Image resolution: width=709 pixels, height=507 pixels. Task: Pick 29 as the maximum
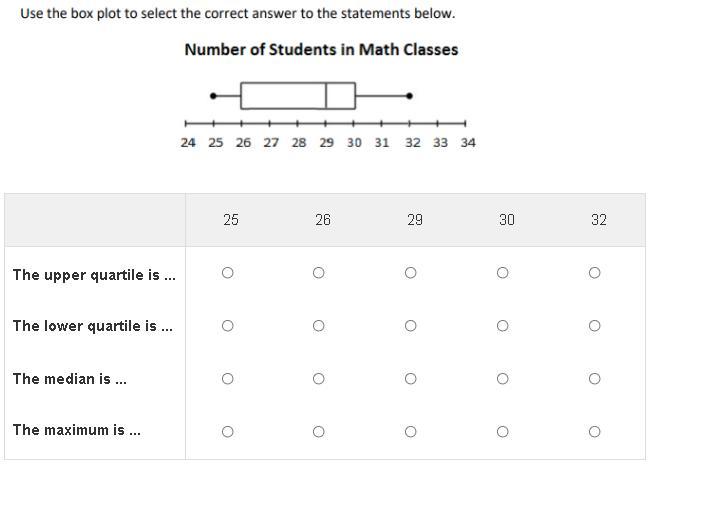411,432
